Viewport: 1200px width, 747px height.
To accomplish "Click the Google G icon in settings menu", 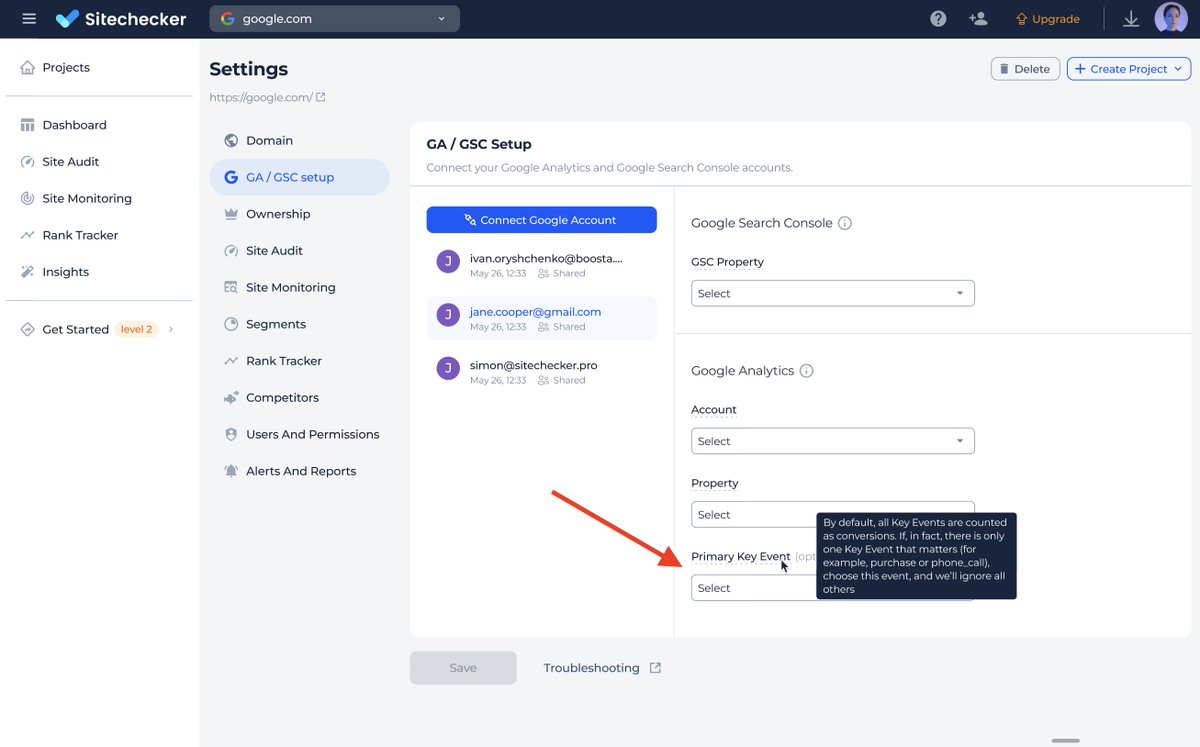I will pyautogui.click(x=231, y=177).
